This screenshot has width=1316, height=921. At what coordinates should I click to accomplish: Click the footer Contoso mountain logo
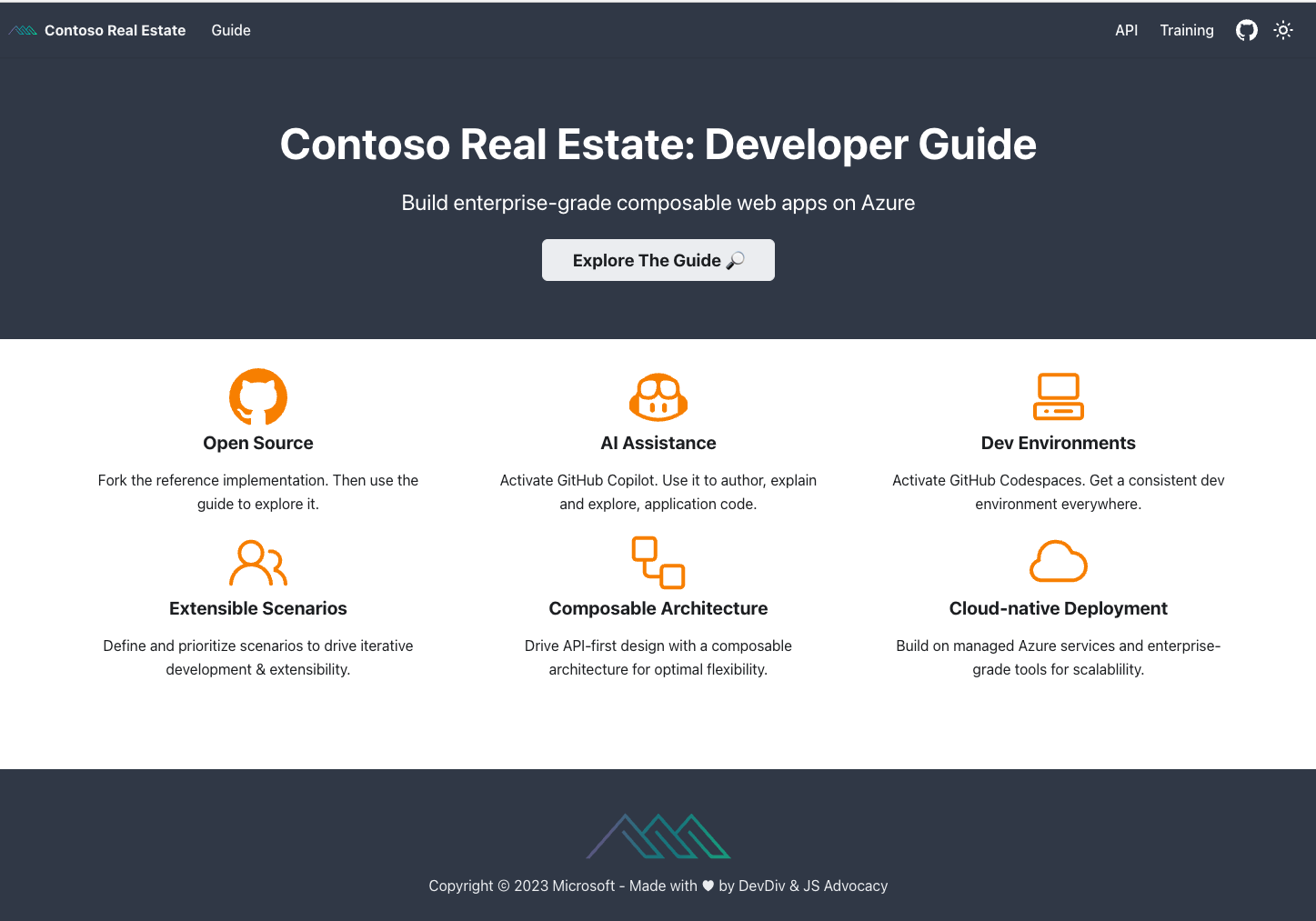(658, 836)
